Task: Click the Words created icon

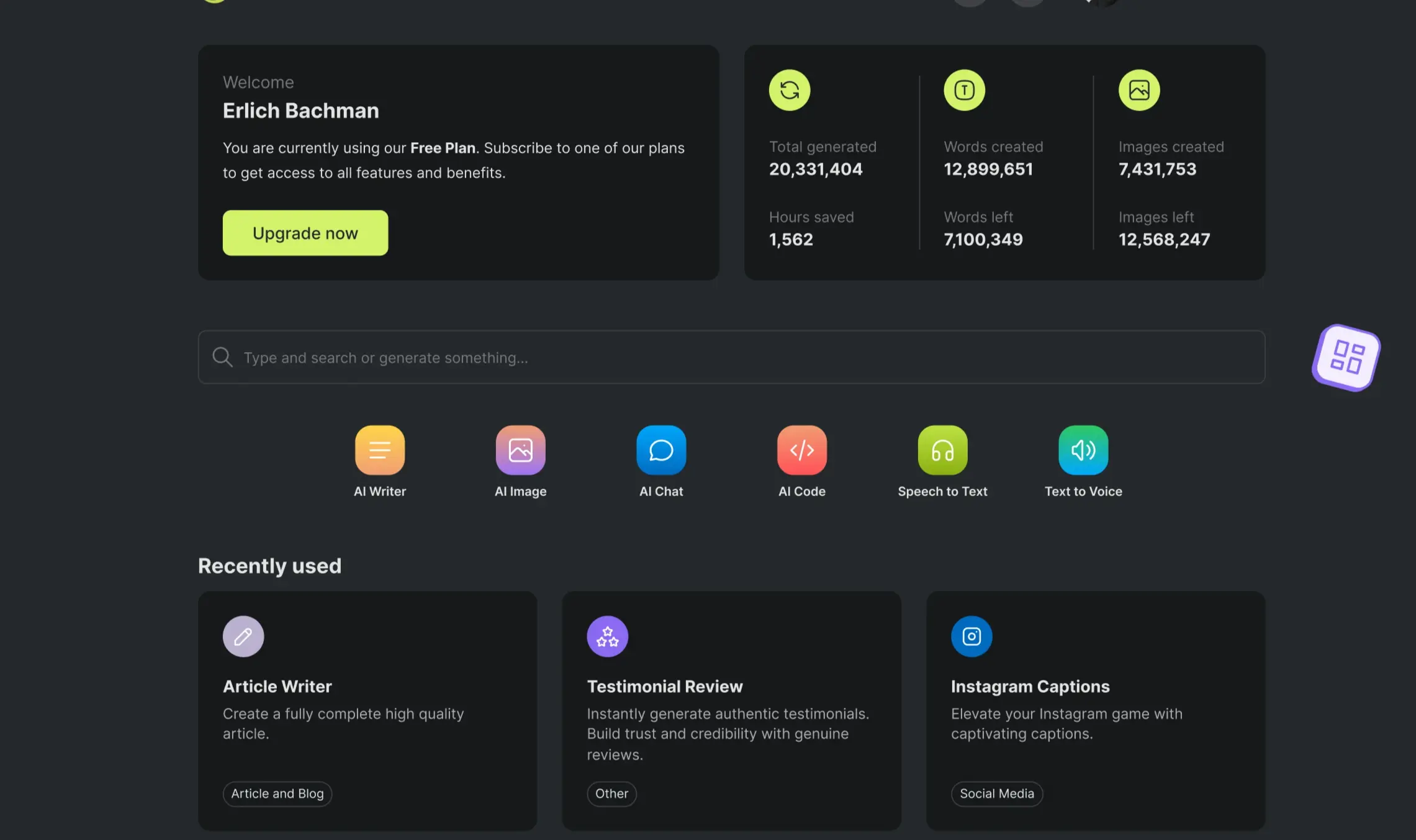Action: (964, 89)
